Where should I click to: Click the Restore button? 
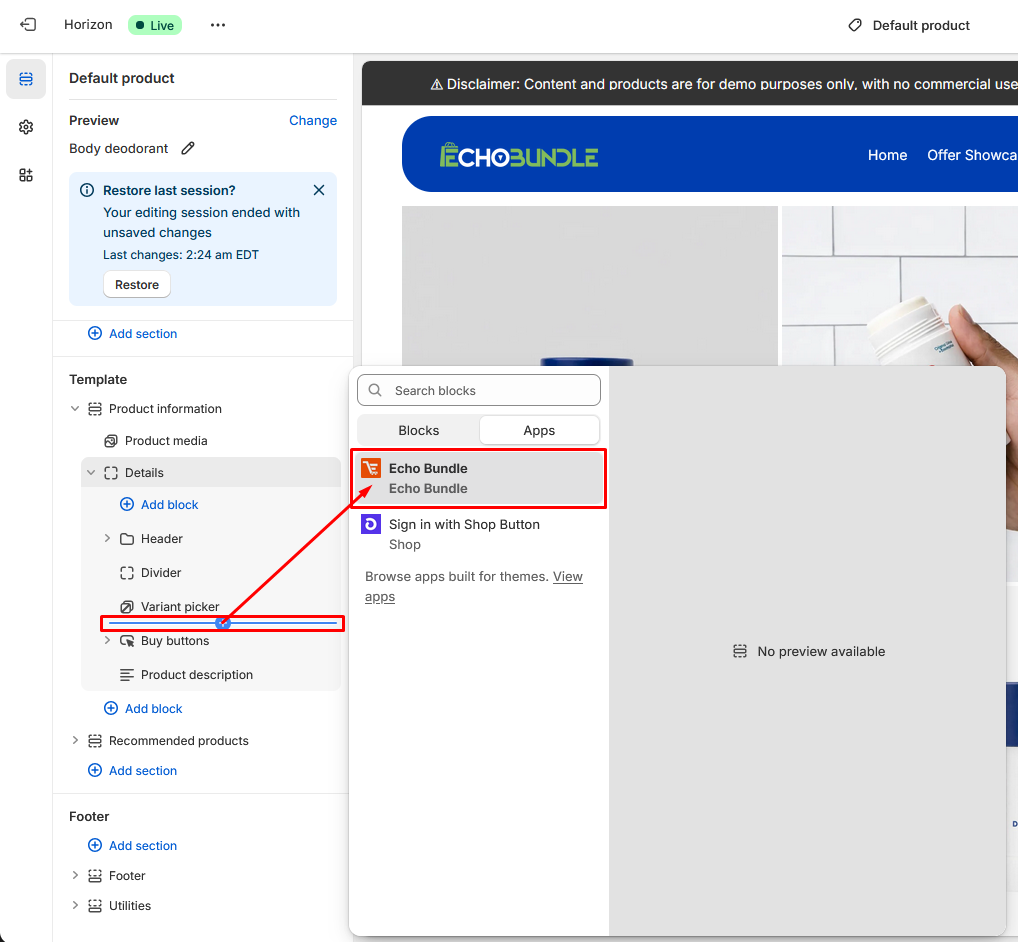(137, 285)
